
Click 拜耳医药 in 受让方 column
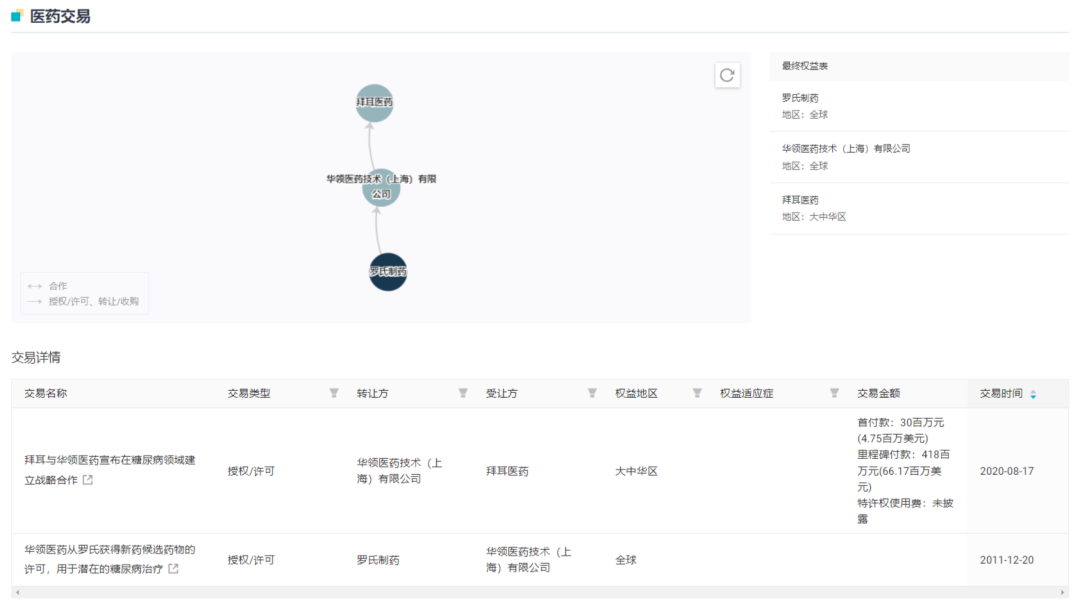coord(507,471)
